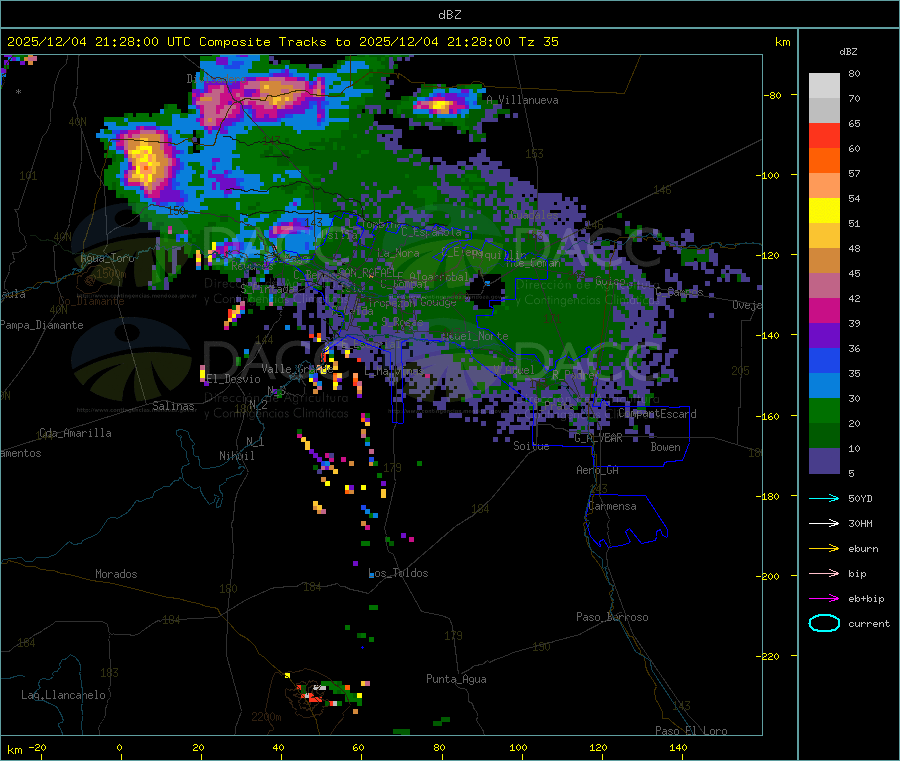The width and height of the screenshot is (900, 761).
Task: Click the 'Punta_Agua' map label
Action: [456, 679]
